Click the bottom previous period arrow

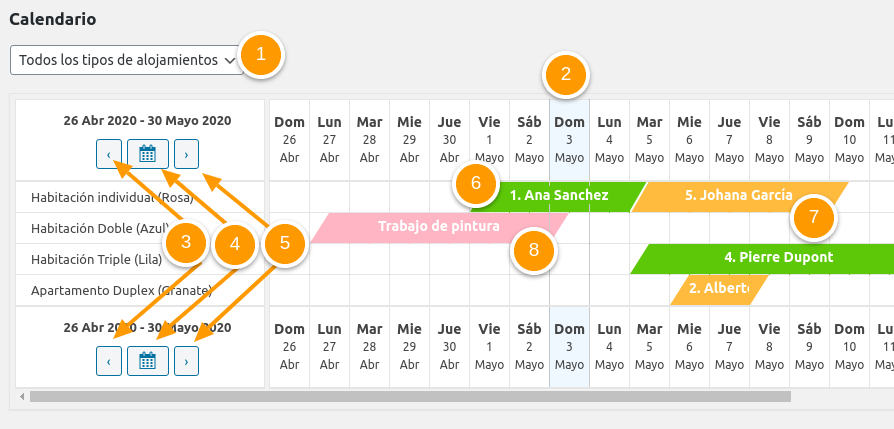[x=108, y=360]
